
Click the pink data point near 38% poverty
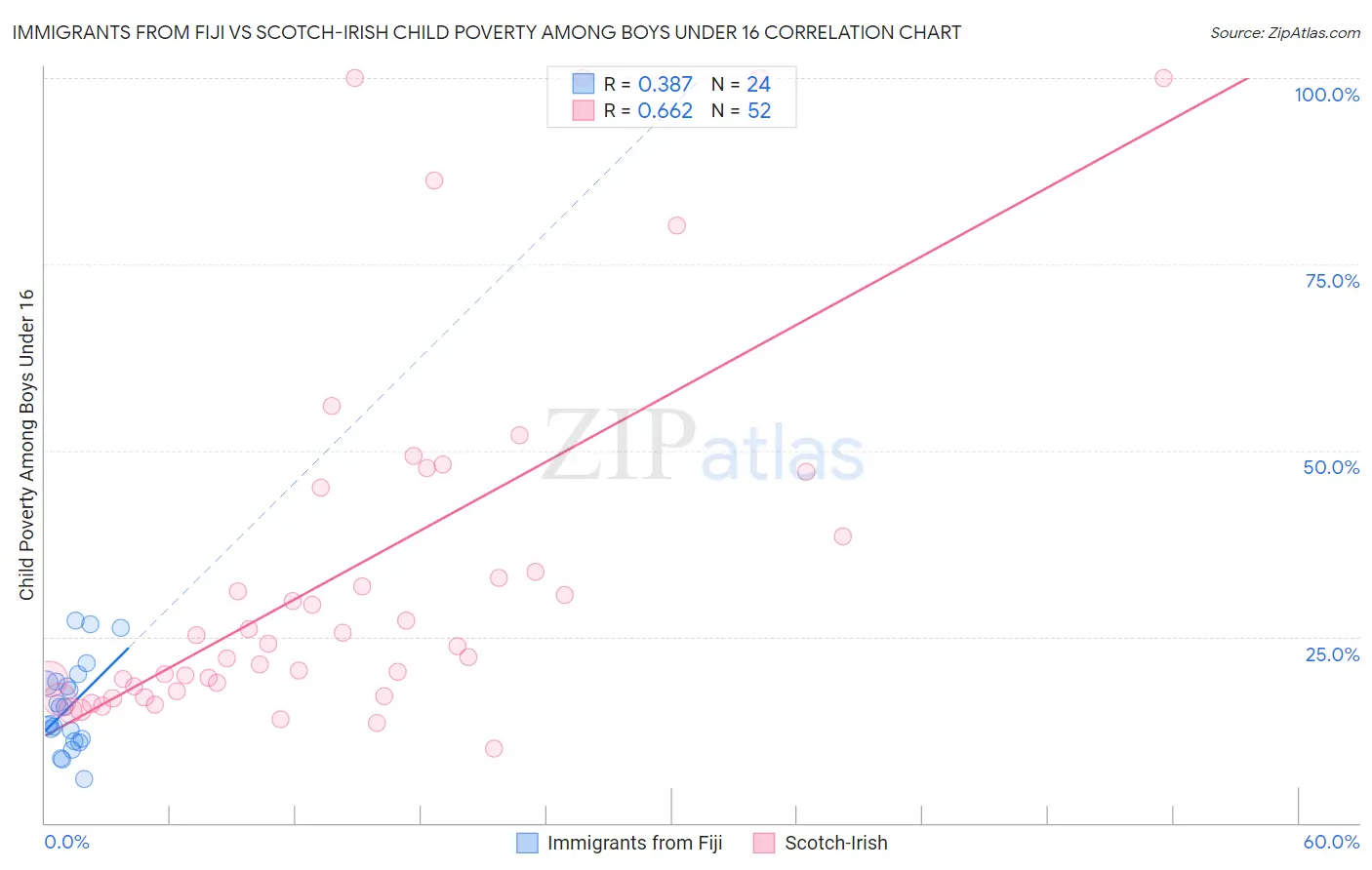tap(843, 535)
